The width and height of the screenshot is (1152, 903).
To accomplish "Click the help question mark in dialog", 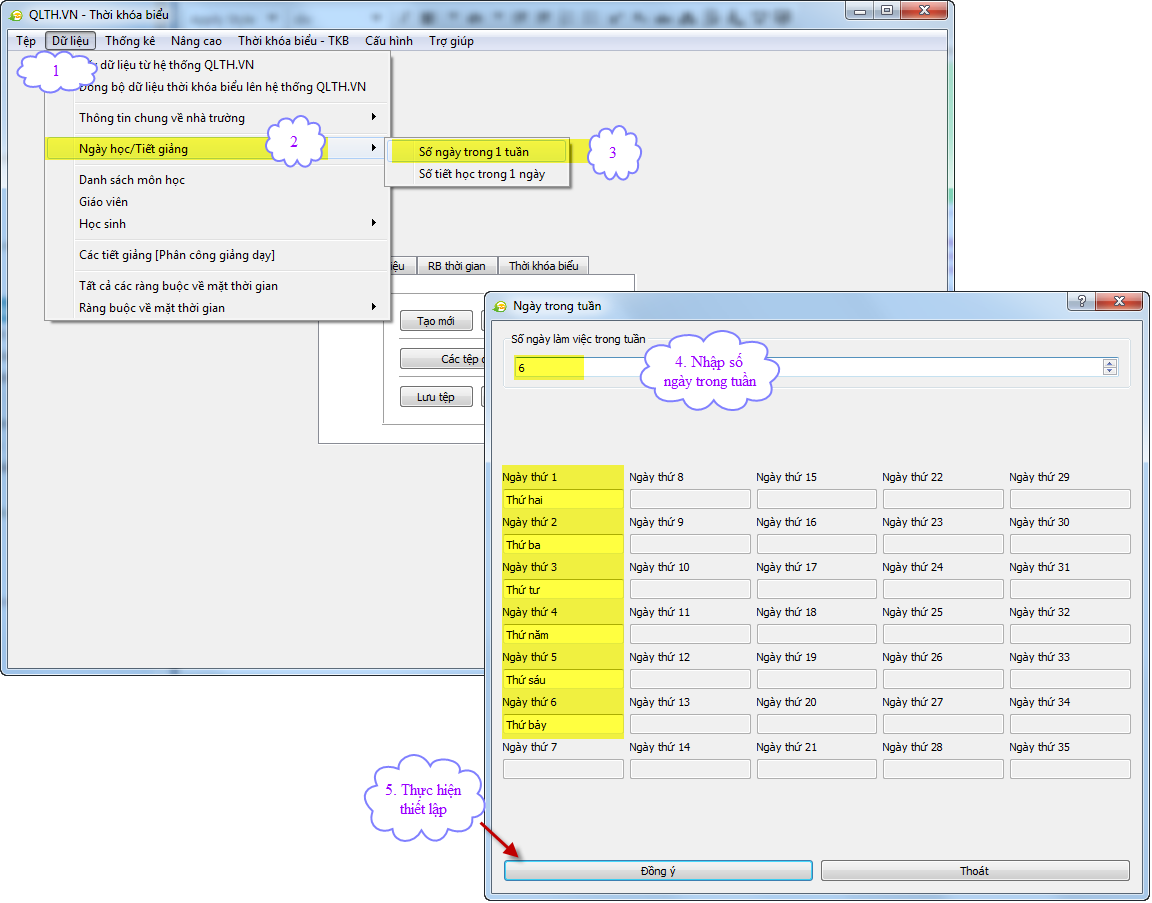I will click(1081, 301).
